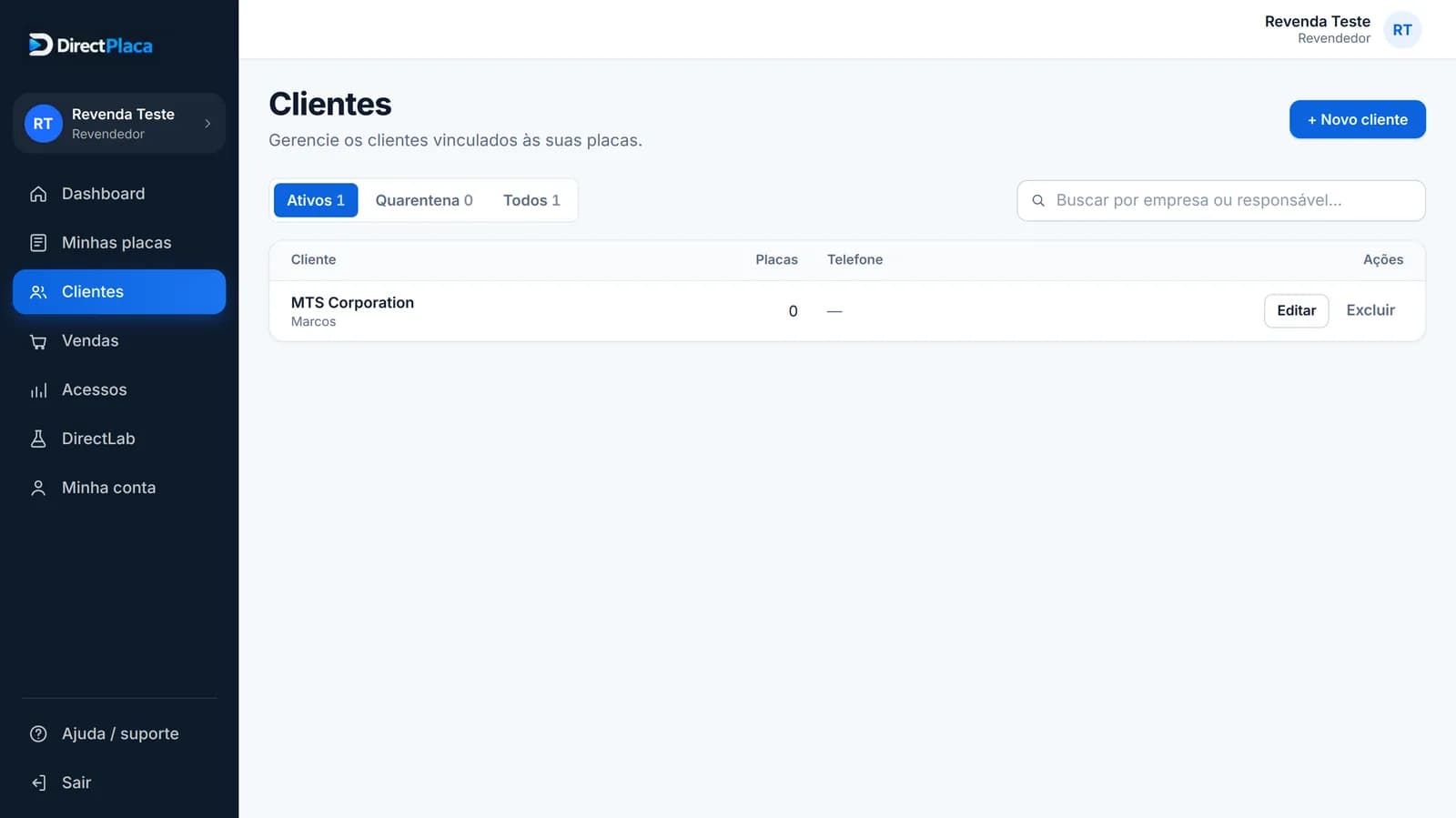The width and height of the screenshot is (1456, 818).
Task: Click the Minhas placas document icon
Action: [x=38, y=243]
